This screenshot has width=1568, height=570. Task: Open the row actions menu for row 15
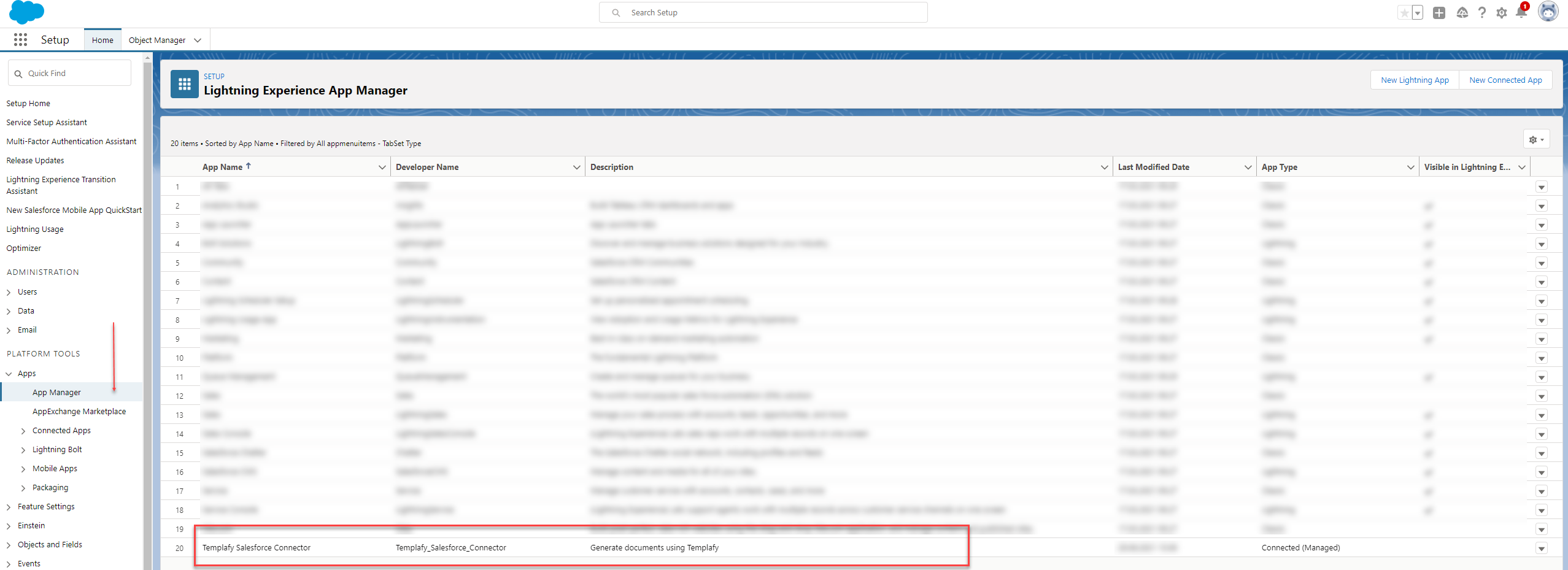click(1541, 453)
